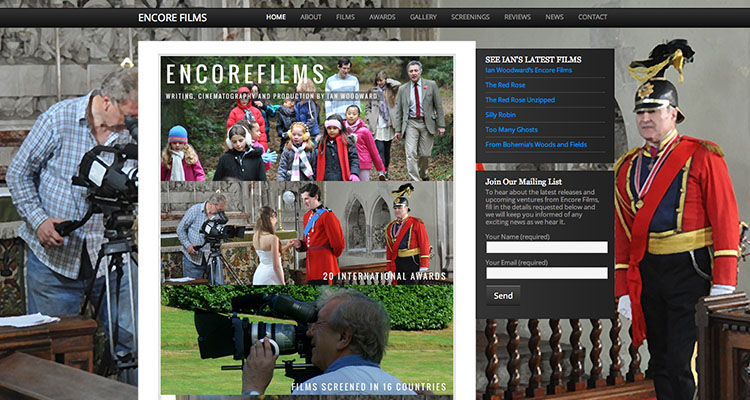Select the ENCOREFILMS banner image with children walking

tap(307, 119)
